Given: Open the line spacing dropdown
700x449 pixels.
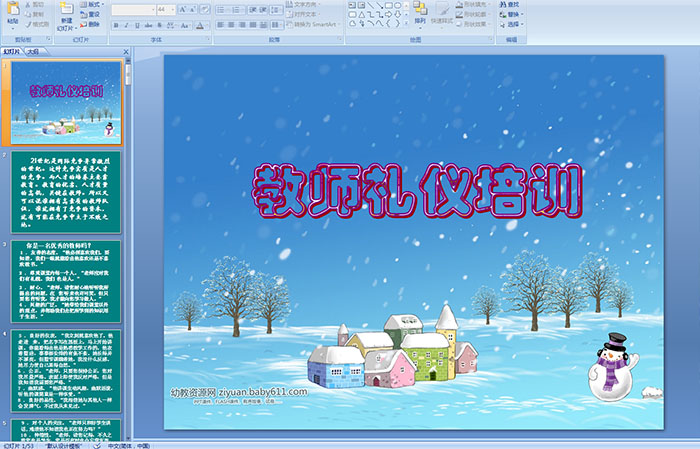Looking at the screenshot, I should pyautogui.click(x=277, y=9).
